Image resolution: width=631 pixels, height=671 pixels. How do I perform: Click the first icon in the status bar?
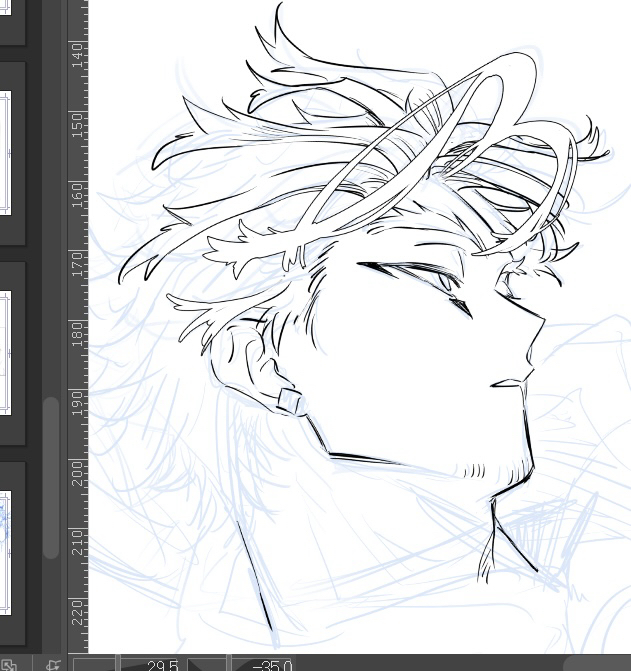click(x=9, y=663)
